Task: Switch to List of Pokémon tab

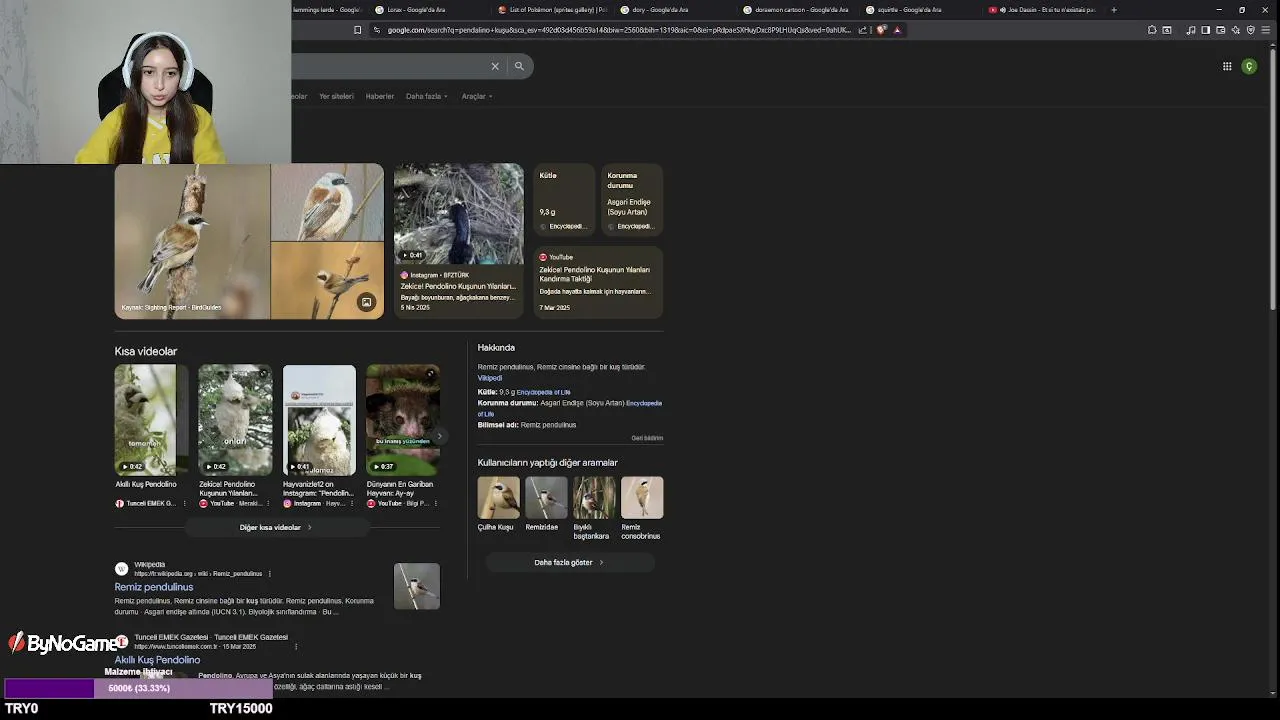Action: (x=552, y=10)
